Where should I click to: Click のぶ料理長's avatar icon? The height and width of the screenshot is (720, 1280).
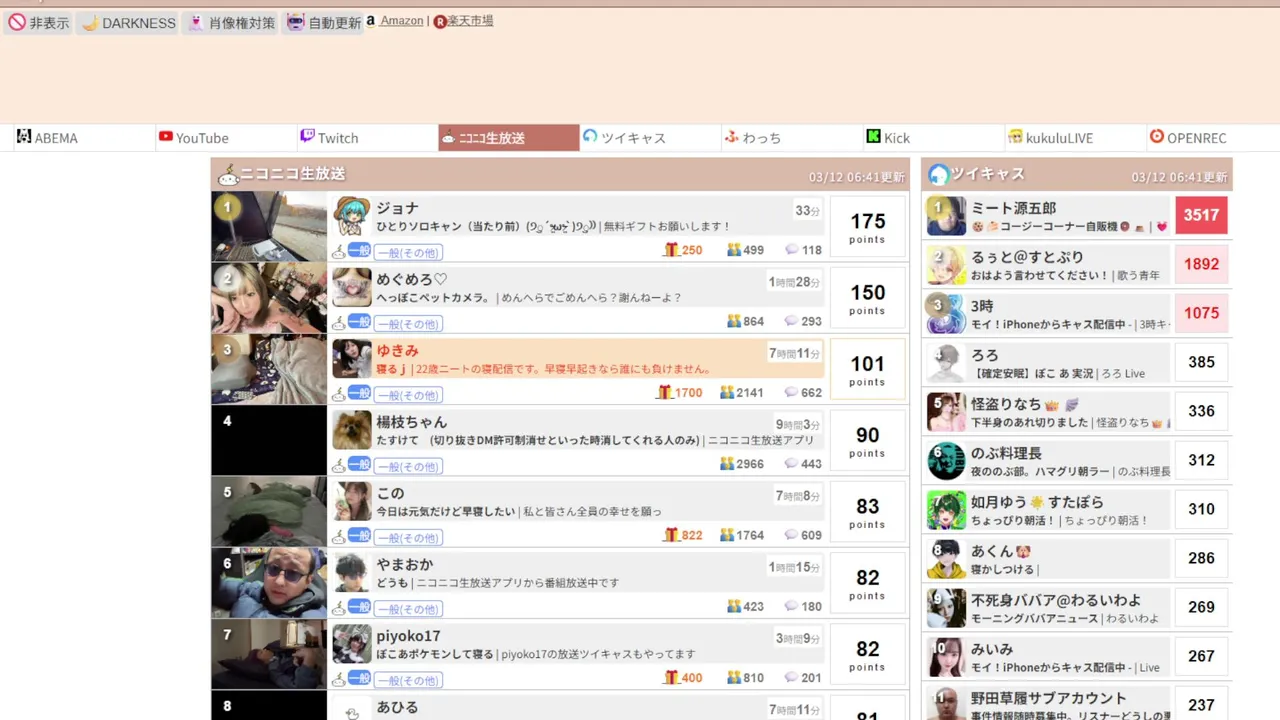946,461
